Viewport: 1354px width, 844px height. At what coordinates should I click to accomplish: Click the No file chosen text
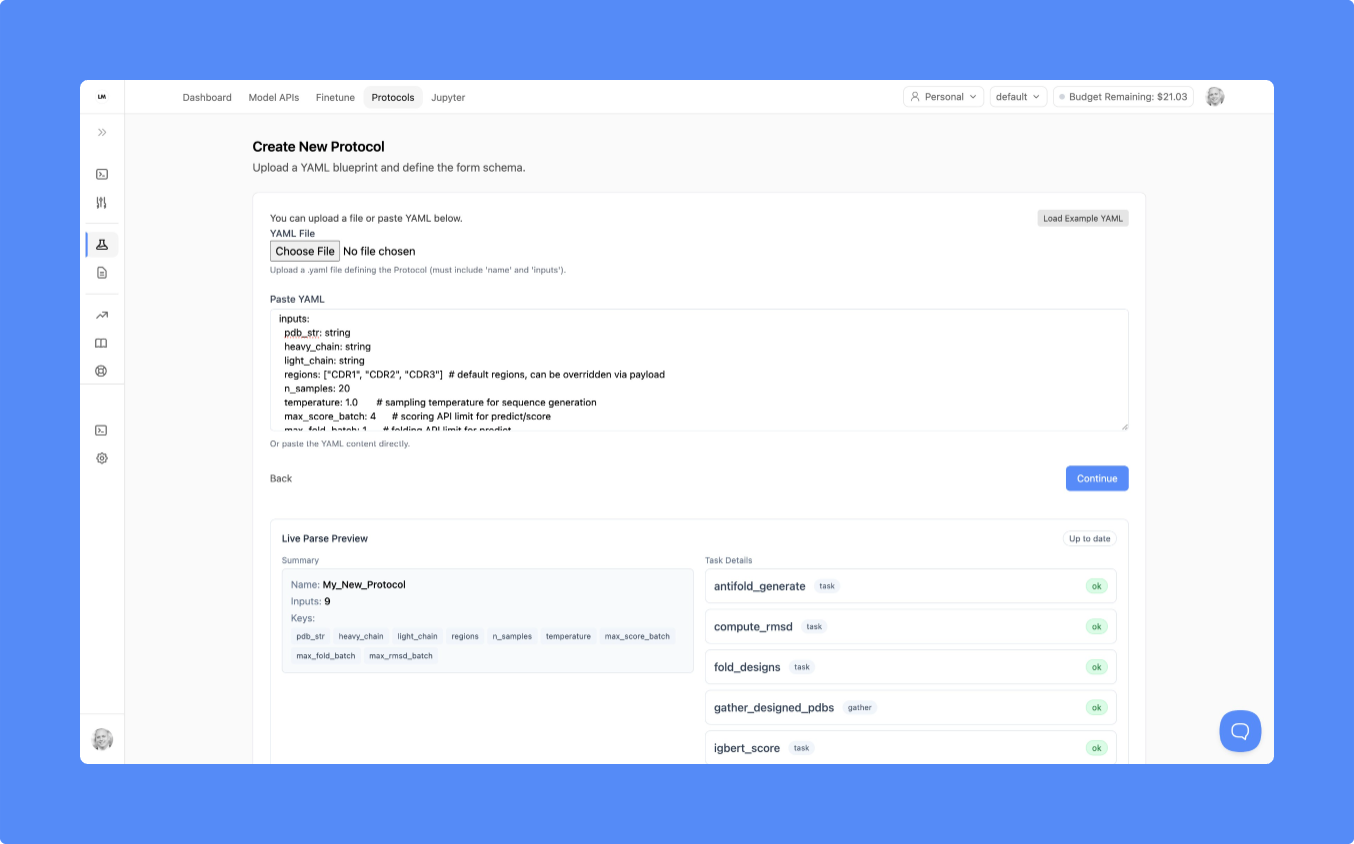click(x=379, y=251)
